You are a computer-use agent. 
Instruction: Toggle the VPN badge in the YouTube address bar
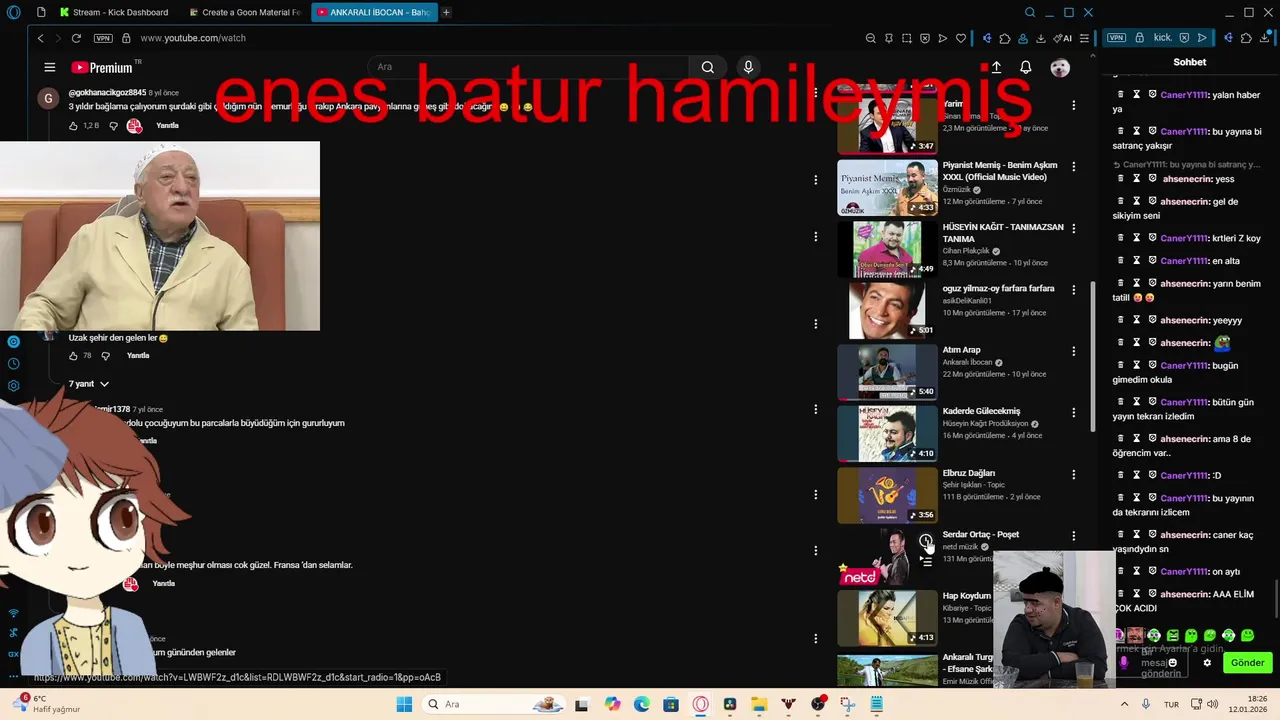(103, 38)
